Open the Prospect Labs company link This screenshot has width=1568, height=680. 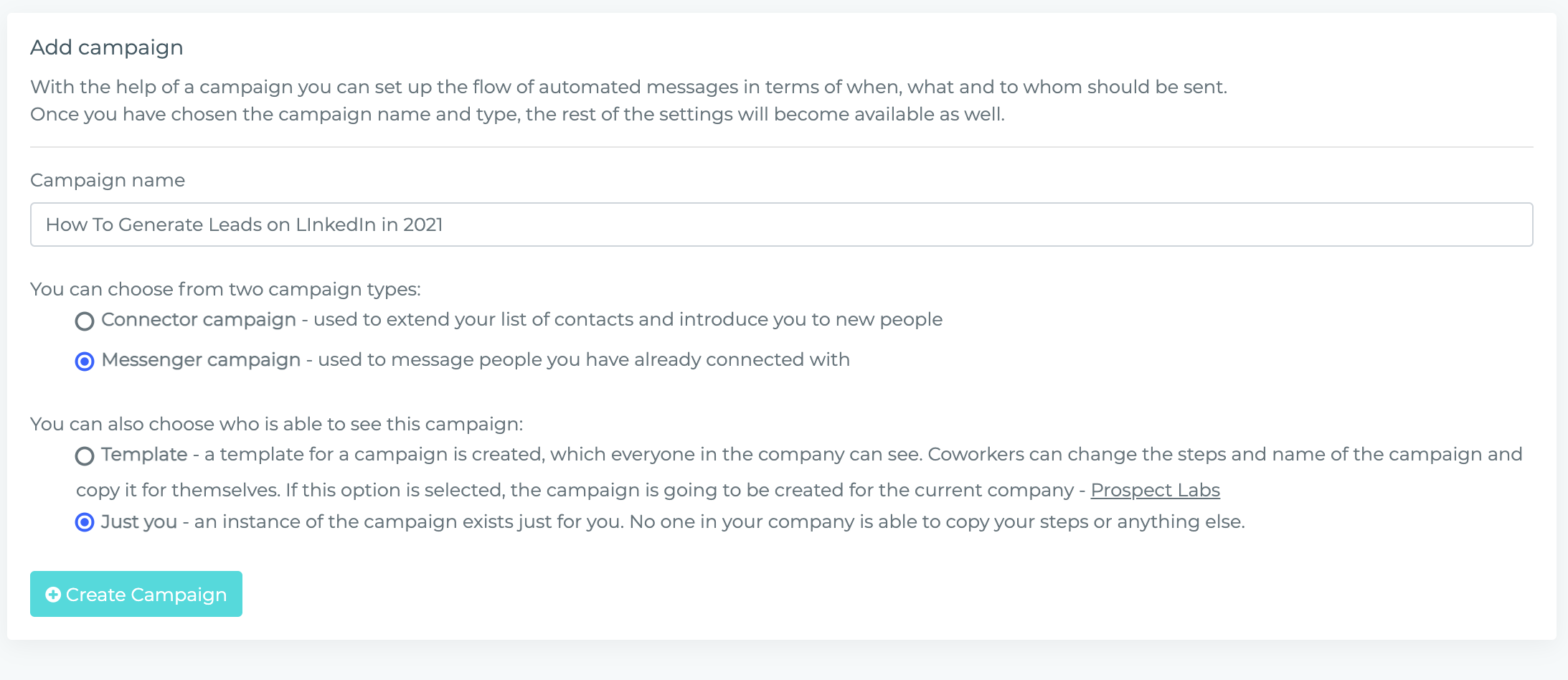coord(1155,490)
